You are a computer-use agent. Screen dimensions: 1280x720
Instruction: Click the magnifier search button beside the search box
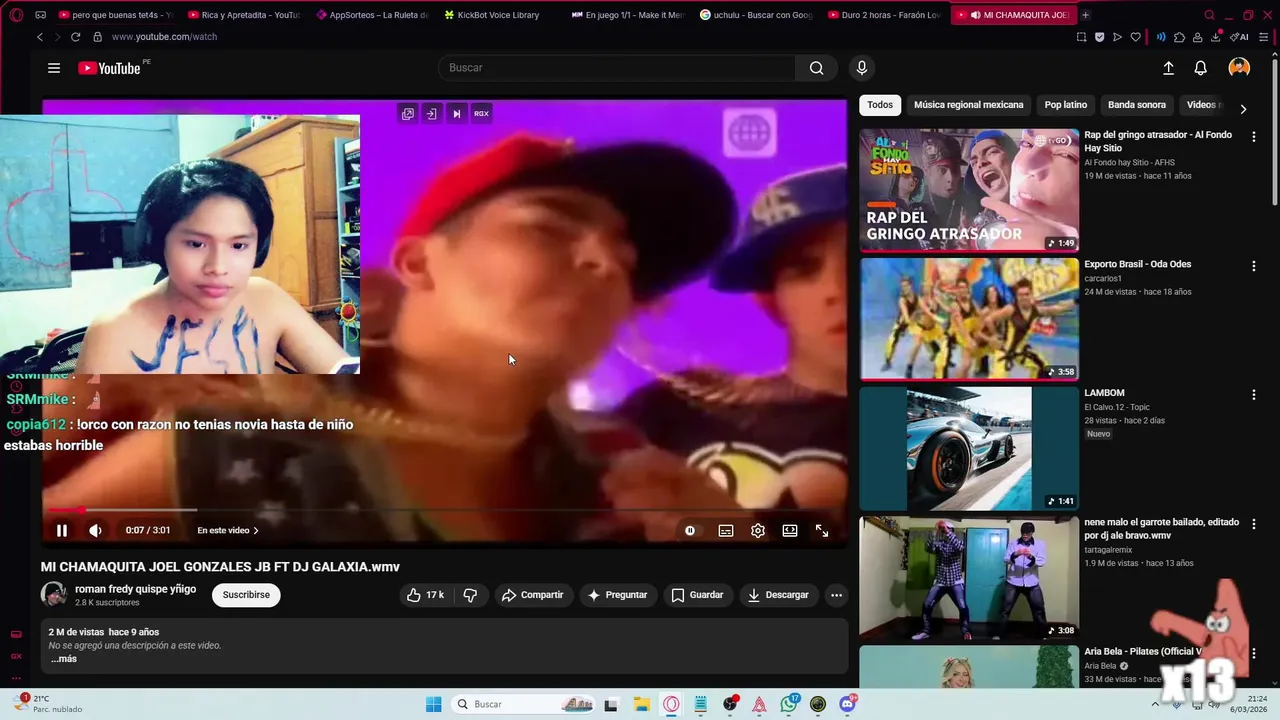point(817,68)
